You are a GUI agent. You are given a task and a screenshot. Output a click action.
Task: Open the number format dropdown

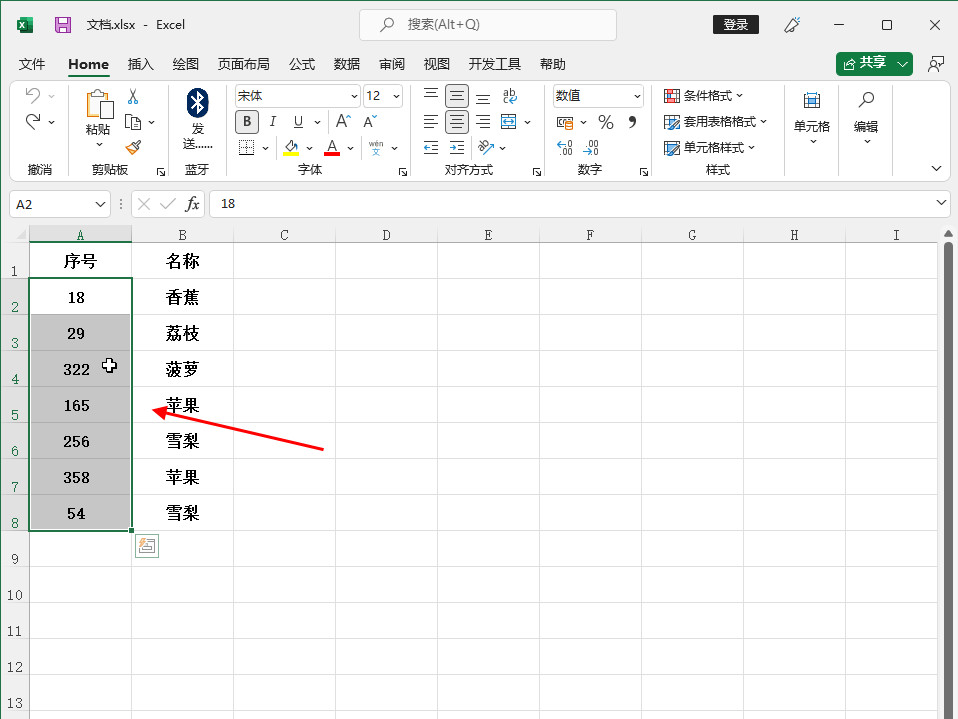point(637,96)
